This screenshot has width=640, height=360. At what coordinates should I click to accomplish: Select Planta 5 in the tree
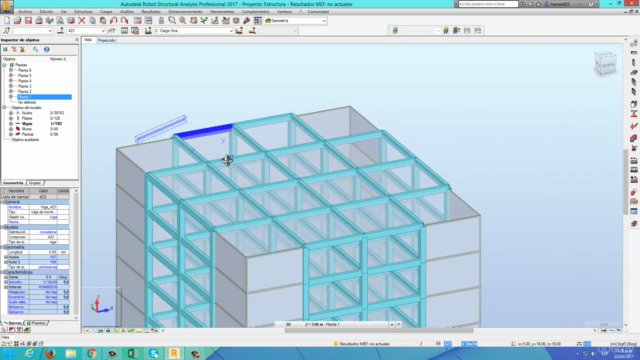[x=24, y=76]
